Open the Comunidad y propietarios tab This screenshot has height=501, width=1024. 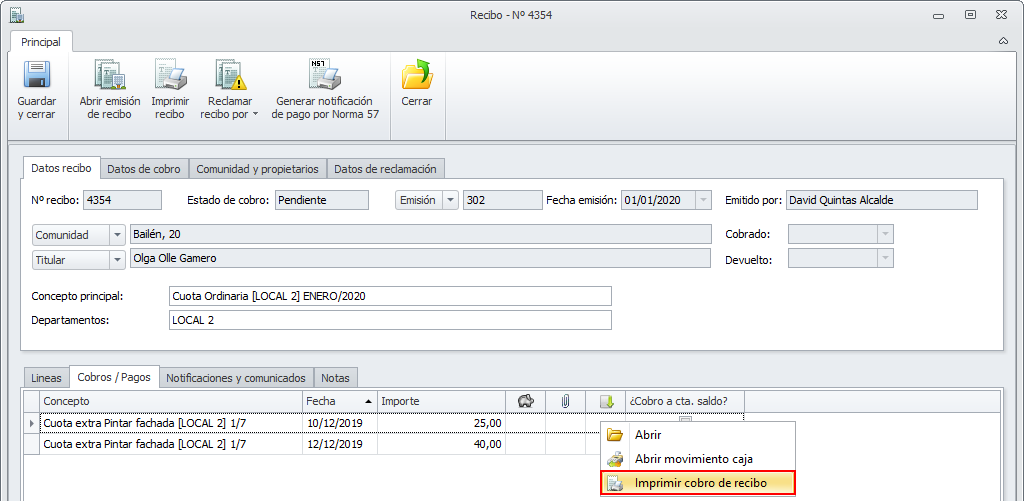[x=257, y=169]
